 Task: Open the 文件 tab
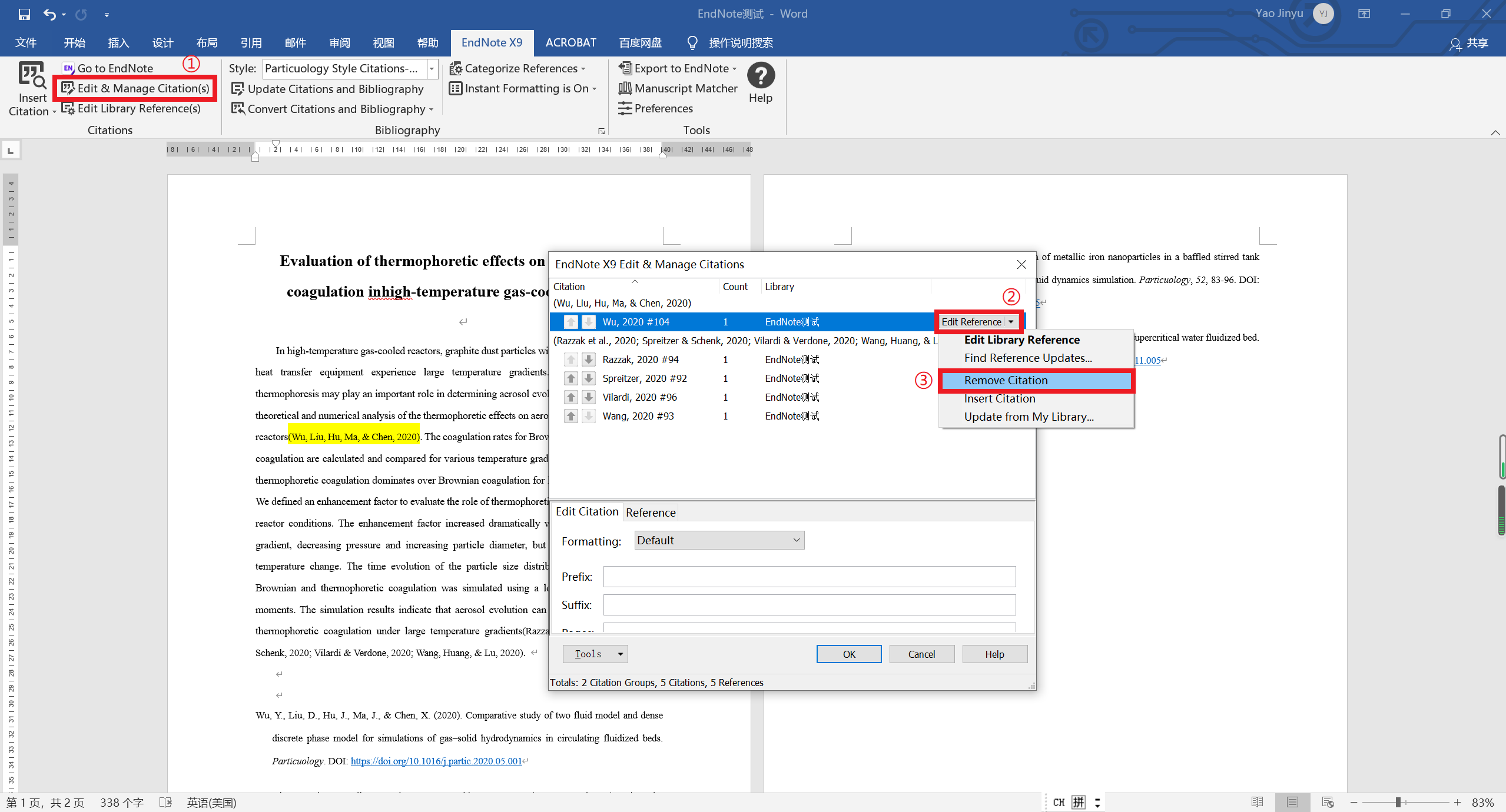(26, 43)
